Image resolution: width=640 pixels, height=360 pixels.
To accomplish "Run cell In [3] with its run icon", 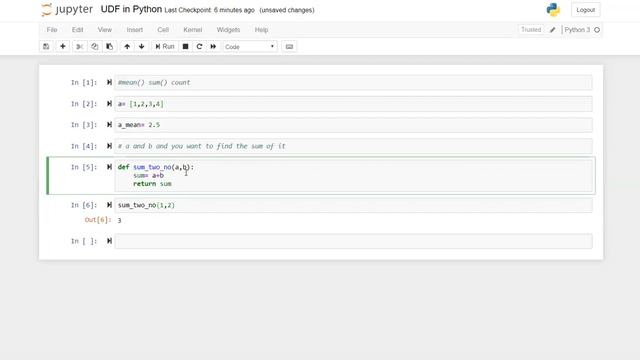I will click(109, 124).
